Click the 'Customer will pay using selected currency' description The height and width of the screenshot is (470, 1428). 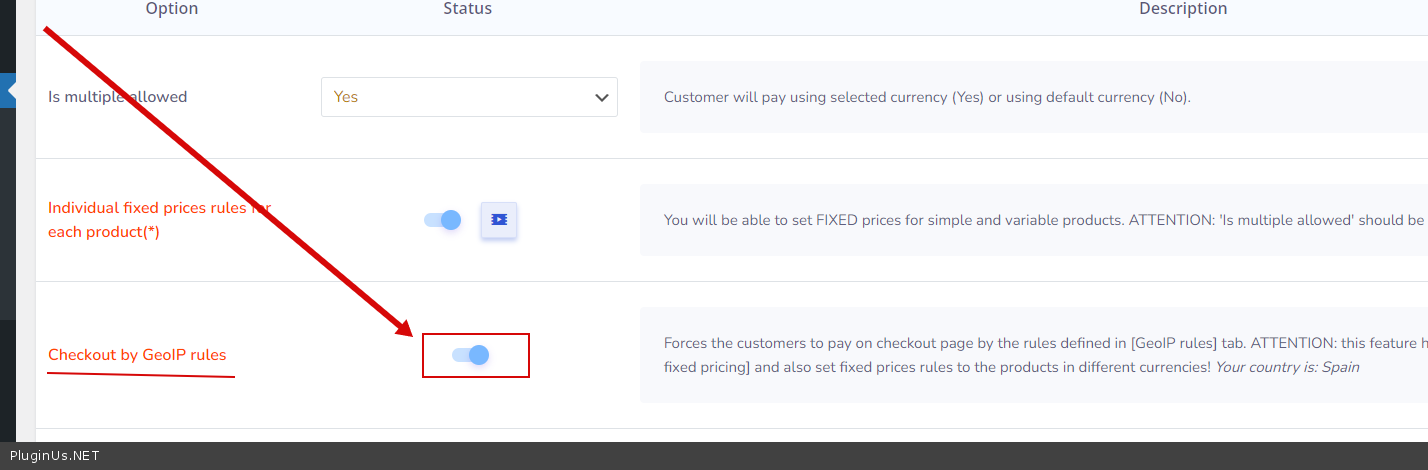[927, 97]
